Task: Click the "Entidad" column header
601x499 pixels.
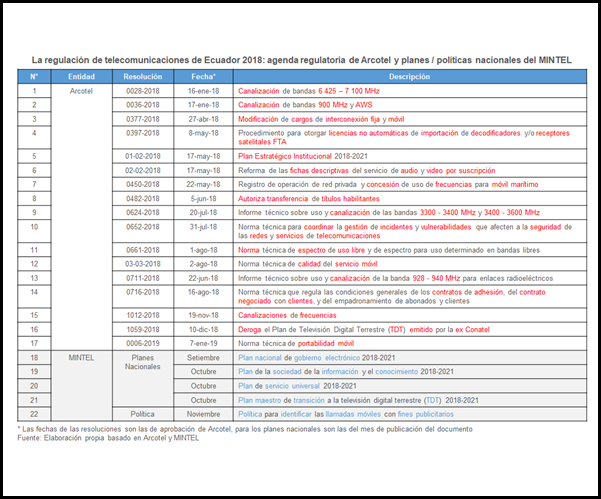Action: click(82, 76)
